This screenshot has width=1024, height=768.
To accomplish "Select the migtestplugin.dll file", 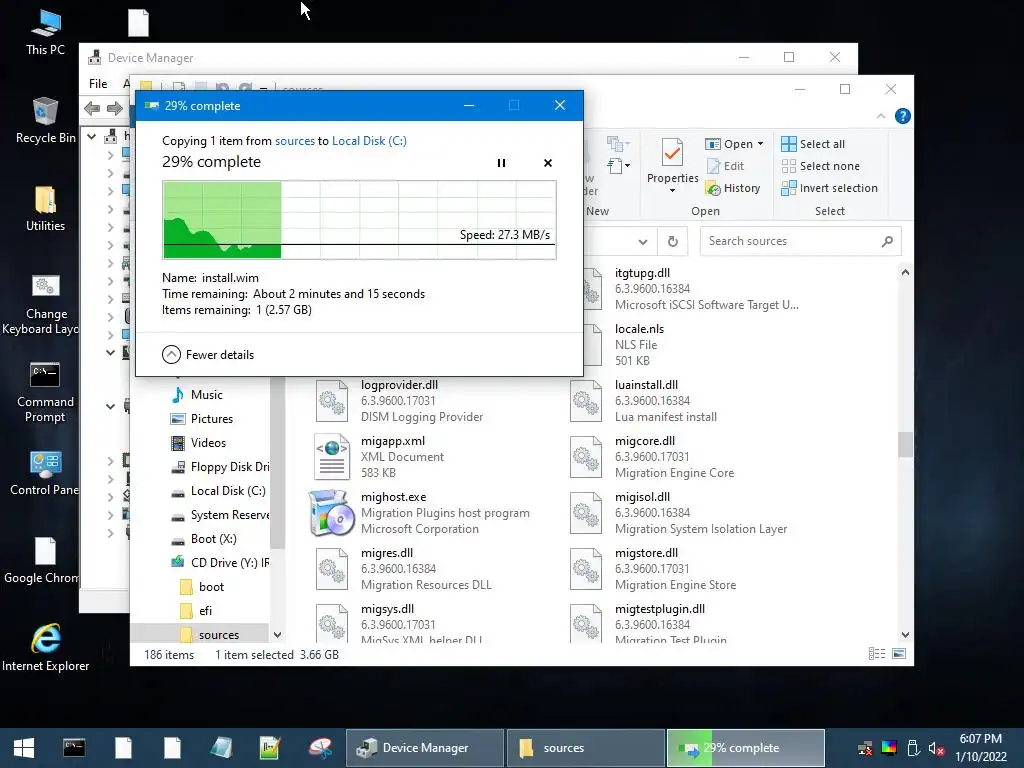I will pyautogui.click(x=650, y=624).
